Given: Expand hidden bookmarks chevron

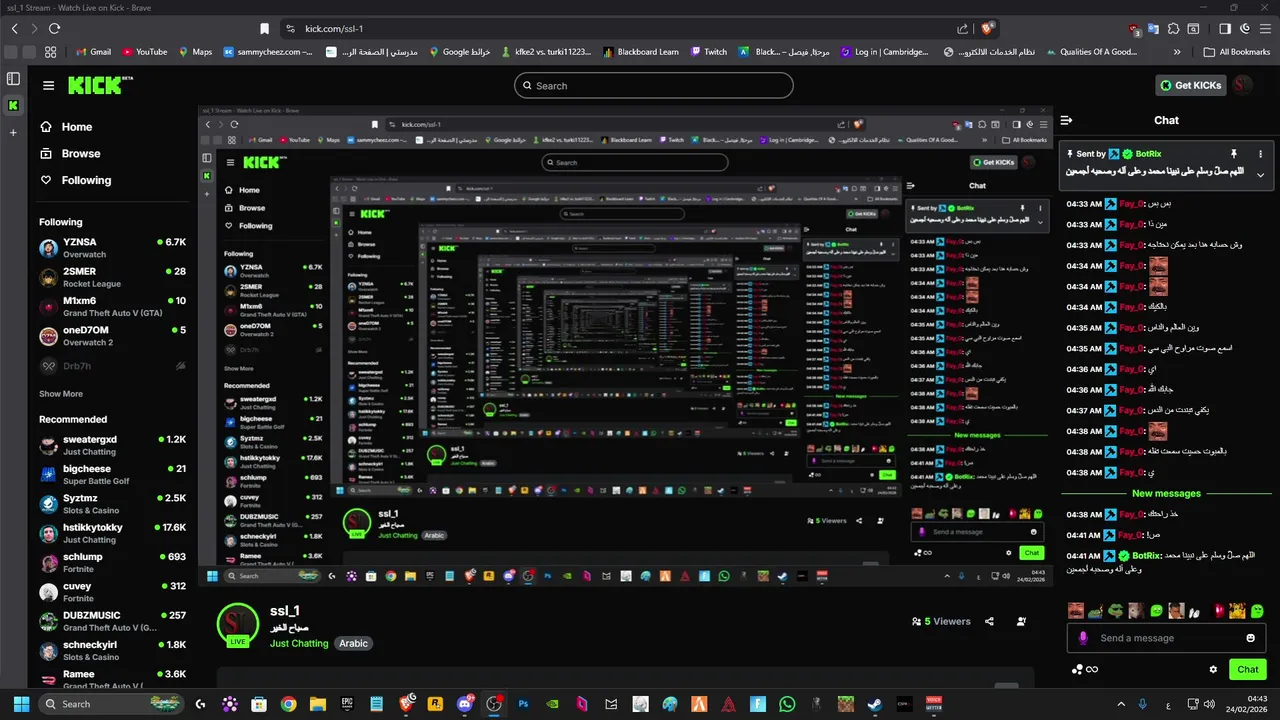Looking at the screenshot, I should coord(1177,52).
